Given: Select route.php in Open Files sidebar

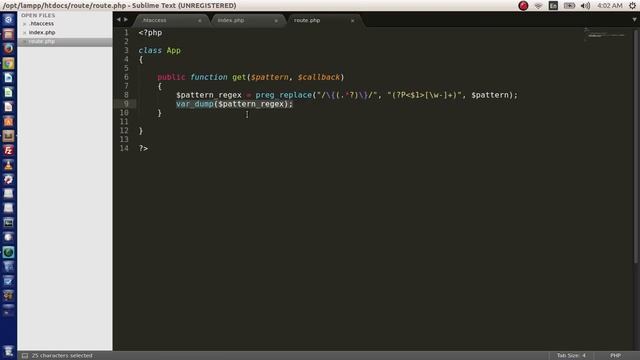Looking at the screenshot, I should 42,42.
